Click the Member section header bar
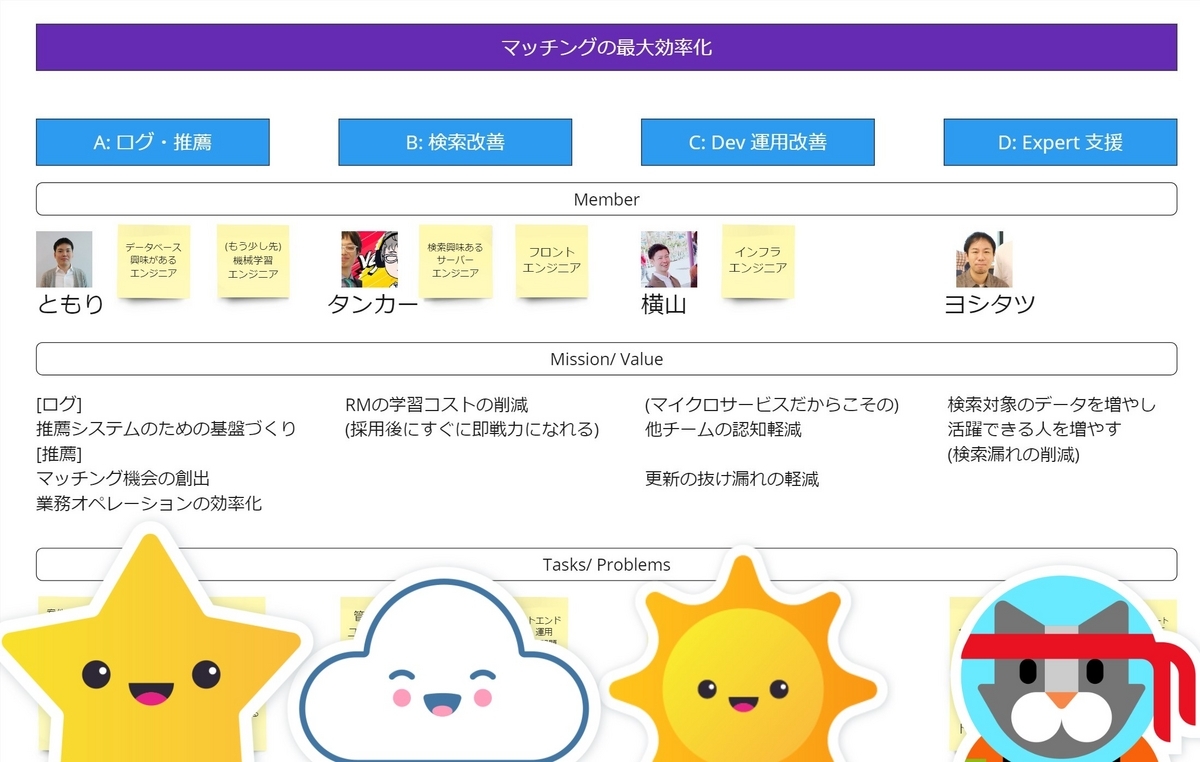1200x762 pixels. [606, 199]
